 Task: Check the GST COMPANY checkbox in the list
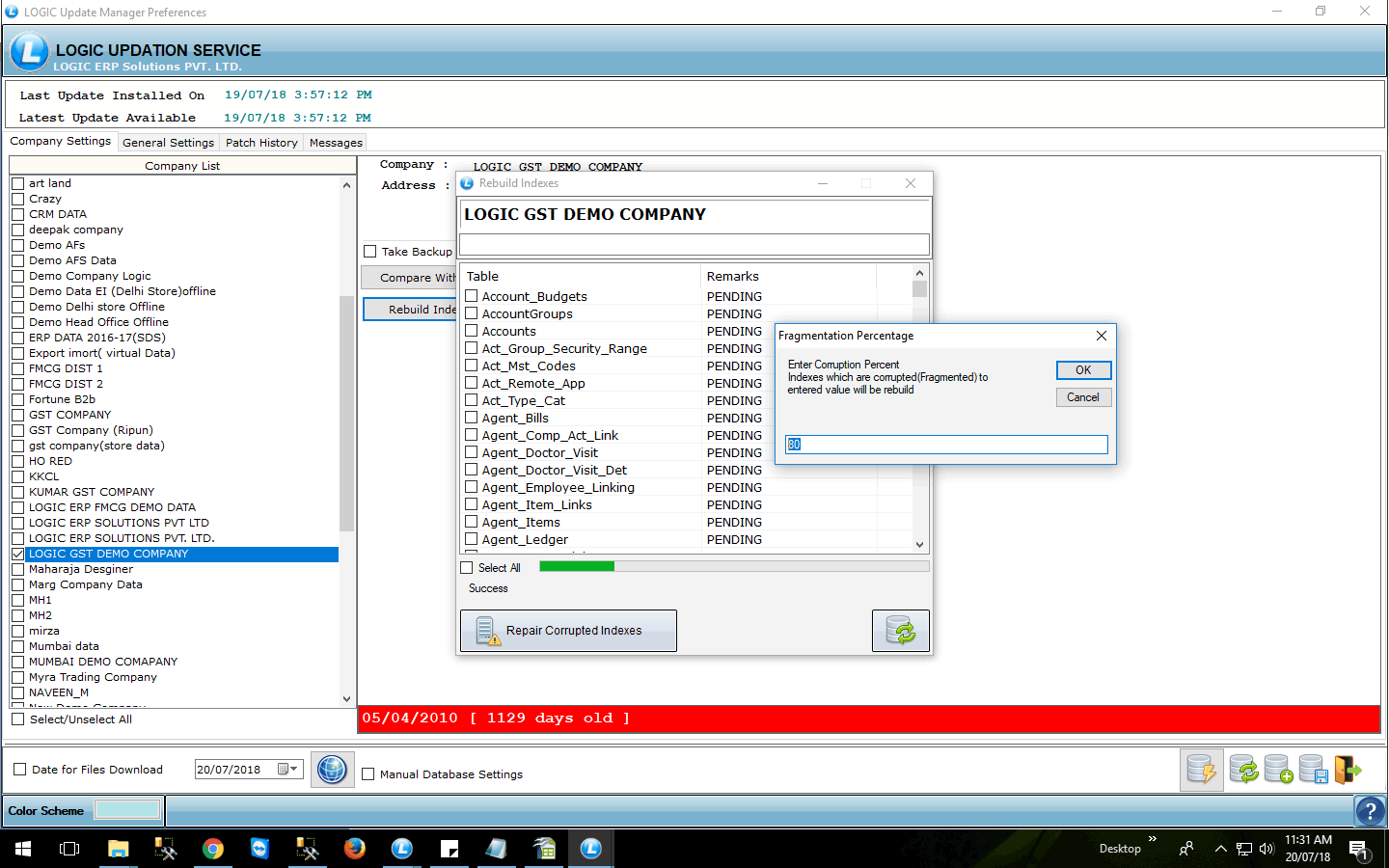tap(17, 415)
